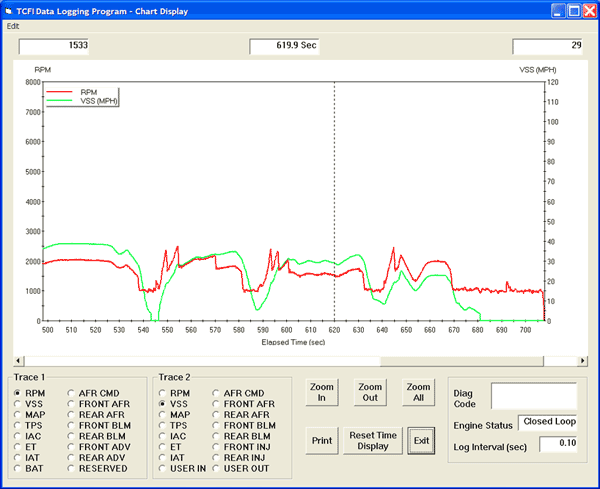Screen dimensions: 600x489
Task: Select BAT option in Trace 1
Action: point(19,468)
